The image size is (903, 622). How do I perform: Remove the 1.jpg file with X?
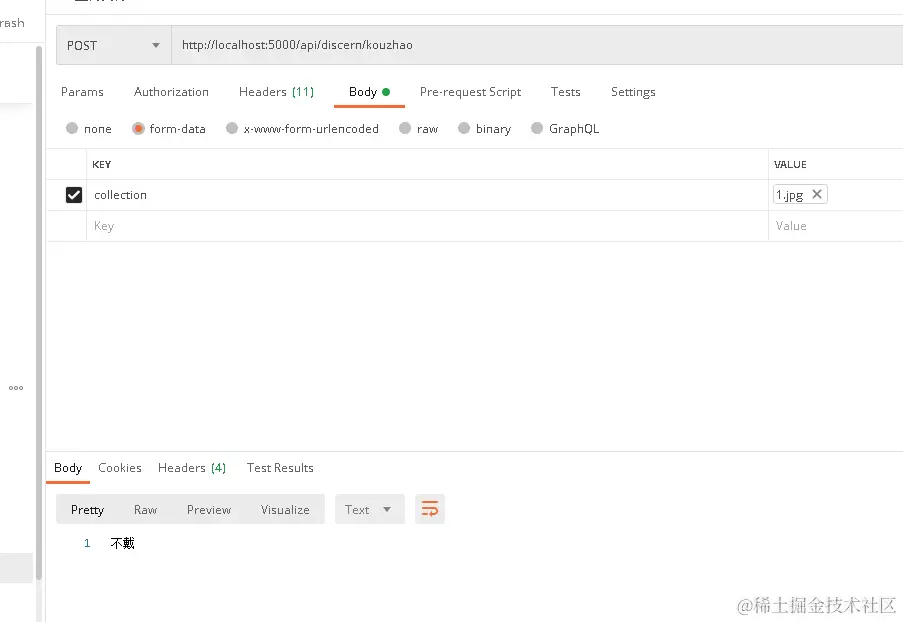(817, 194)
